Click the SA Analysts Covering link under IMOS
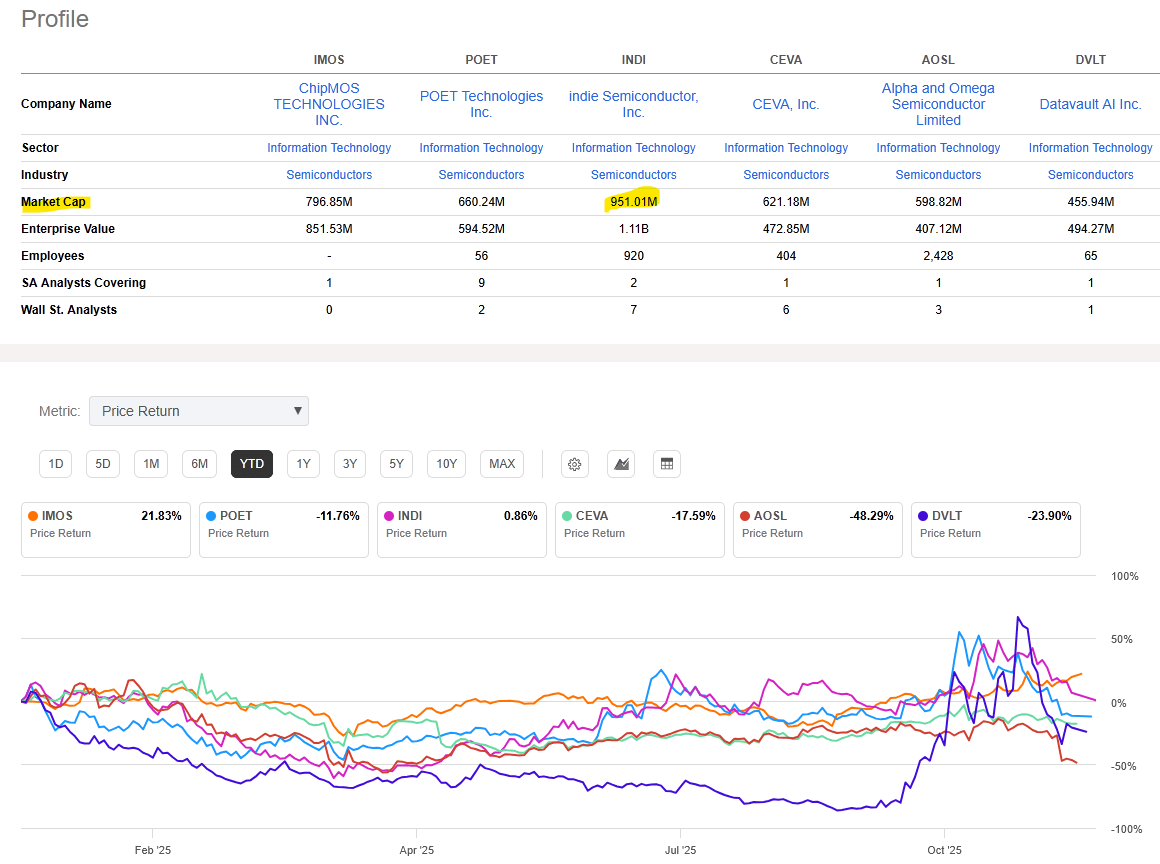 pyautogui.click(x=329, y=282)
